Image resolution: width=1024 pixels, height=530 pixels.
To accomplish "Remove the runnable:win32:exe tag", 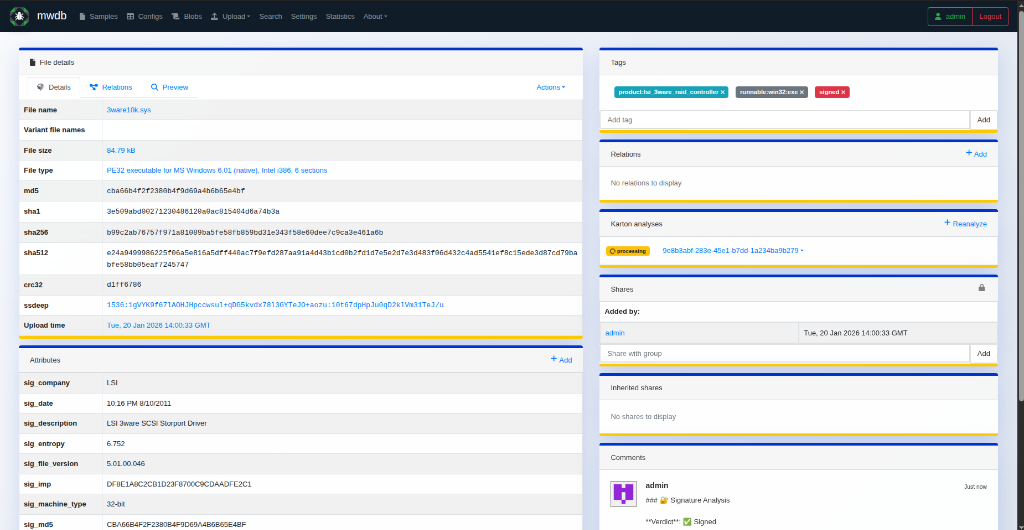I will coord(801,92).
